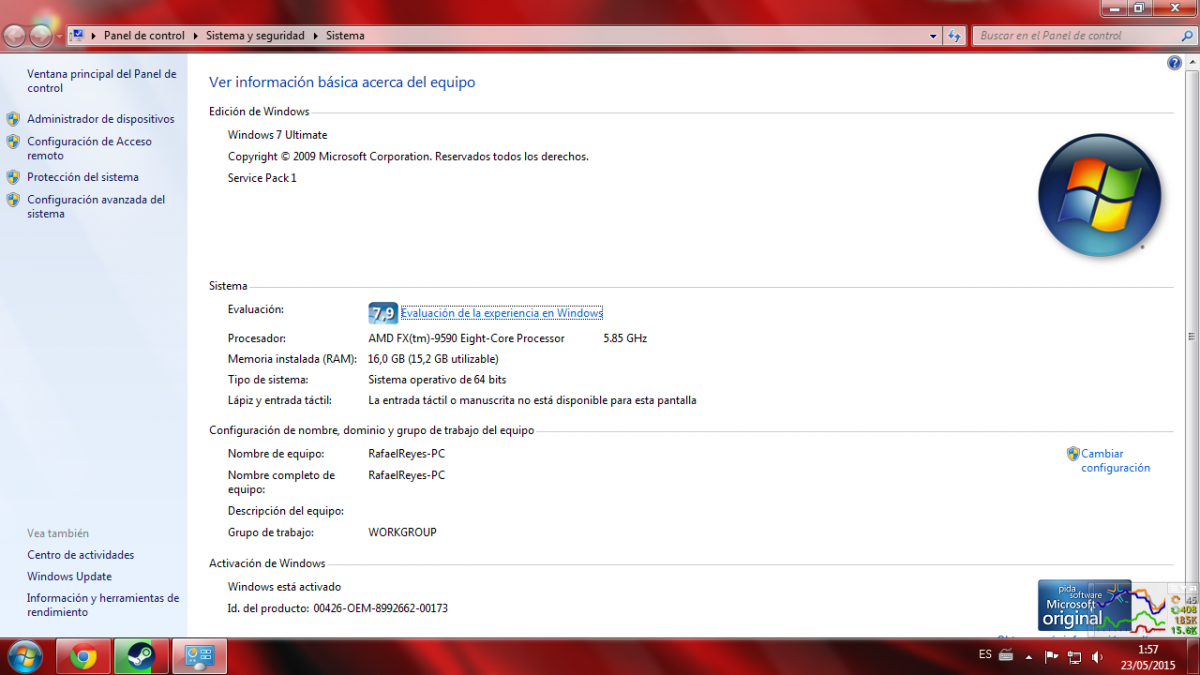
Task: Open the recent pages dropdown beside Forward
Action: [x=59, y=36]
